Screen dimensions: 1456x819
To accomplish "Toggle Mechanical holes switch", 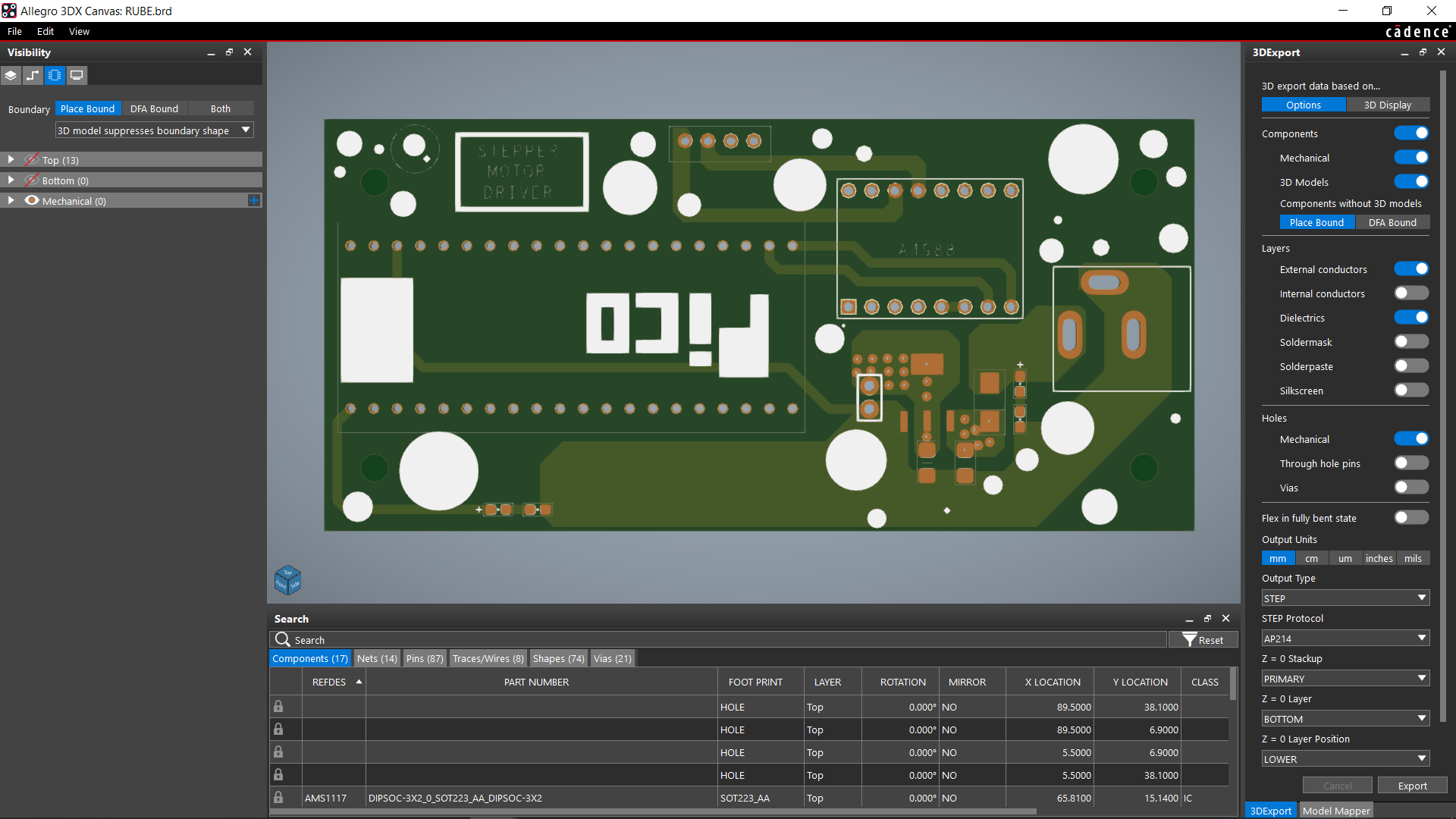I will [x=1411, y=439].
